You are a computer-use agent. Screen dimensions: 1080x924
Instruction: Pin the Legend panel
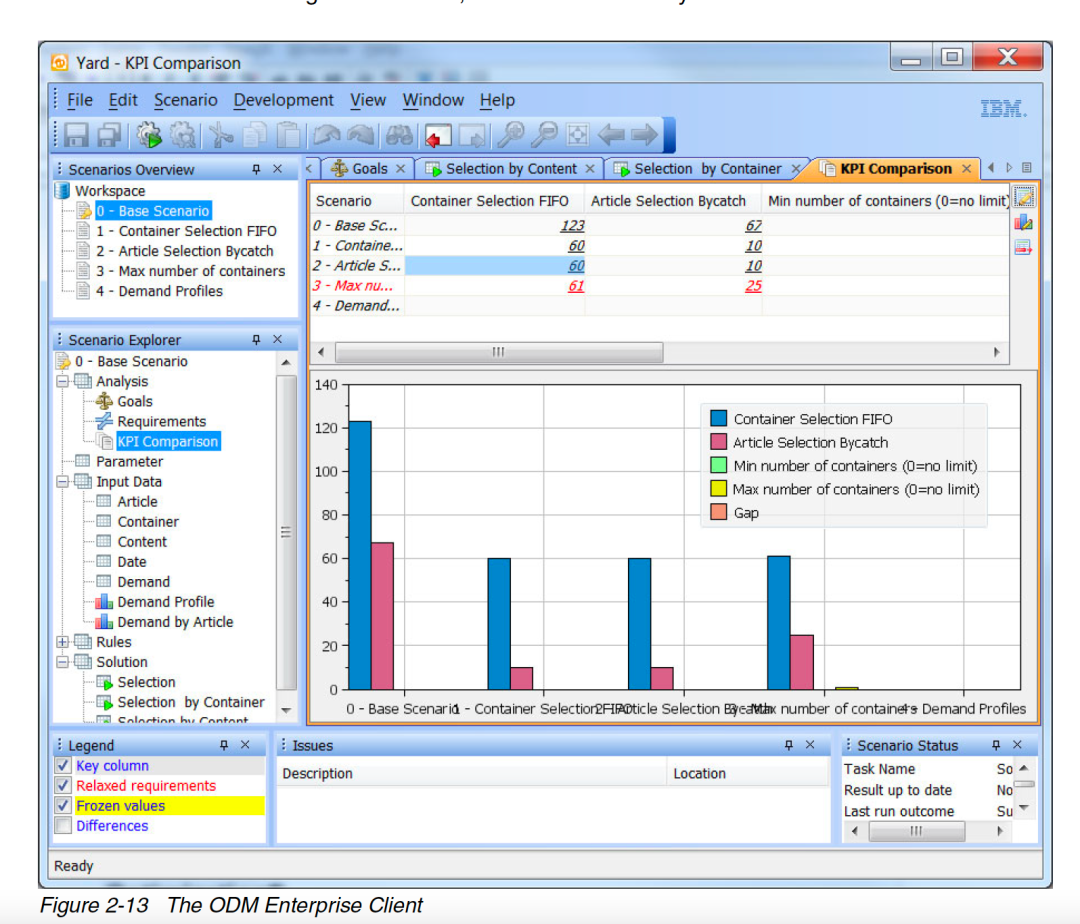pyautogui.click(x=224, y=745)
